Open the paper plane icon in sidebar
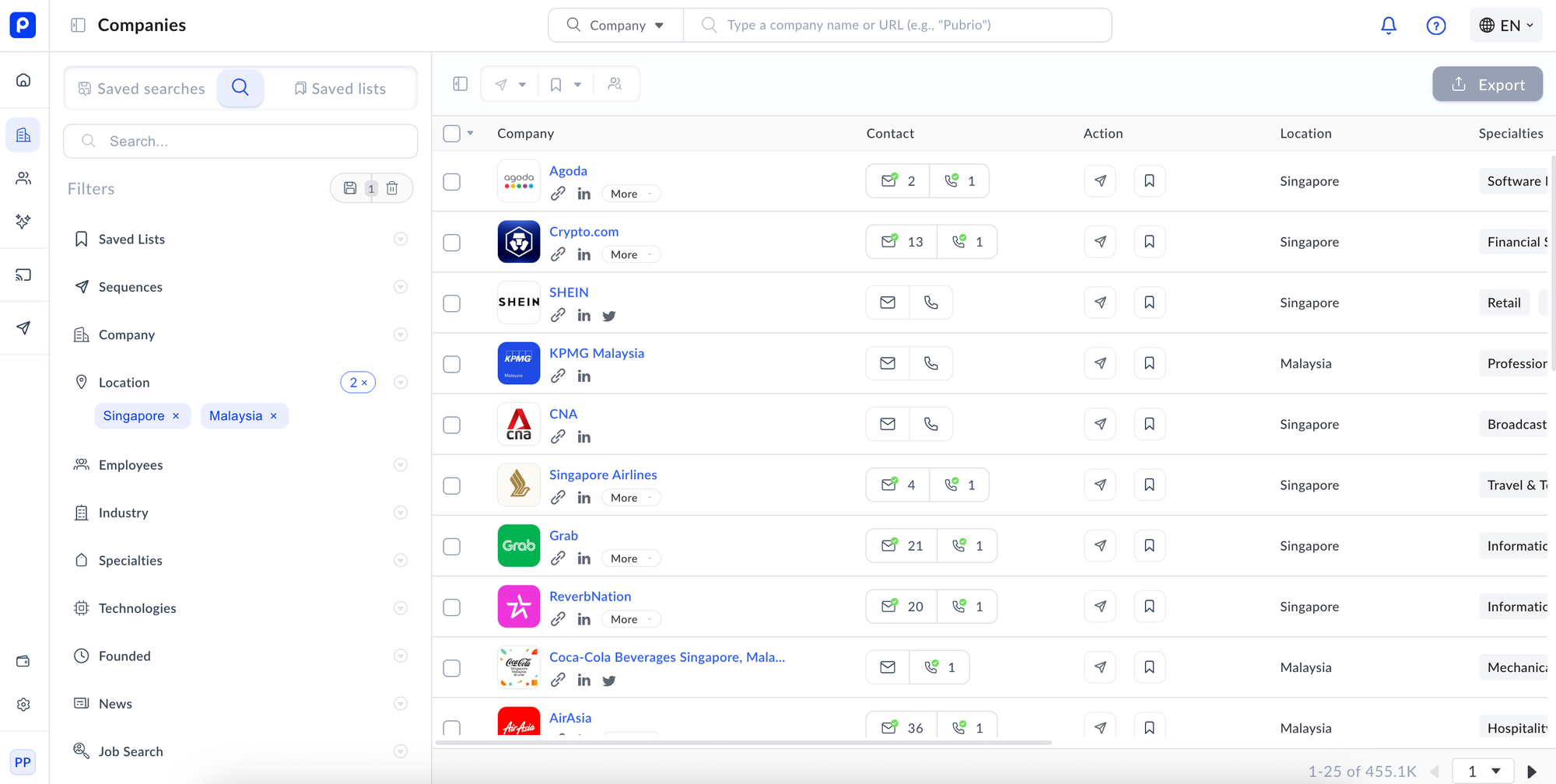The height and width of the screenshot is (784, 1556). [23, 327]
